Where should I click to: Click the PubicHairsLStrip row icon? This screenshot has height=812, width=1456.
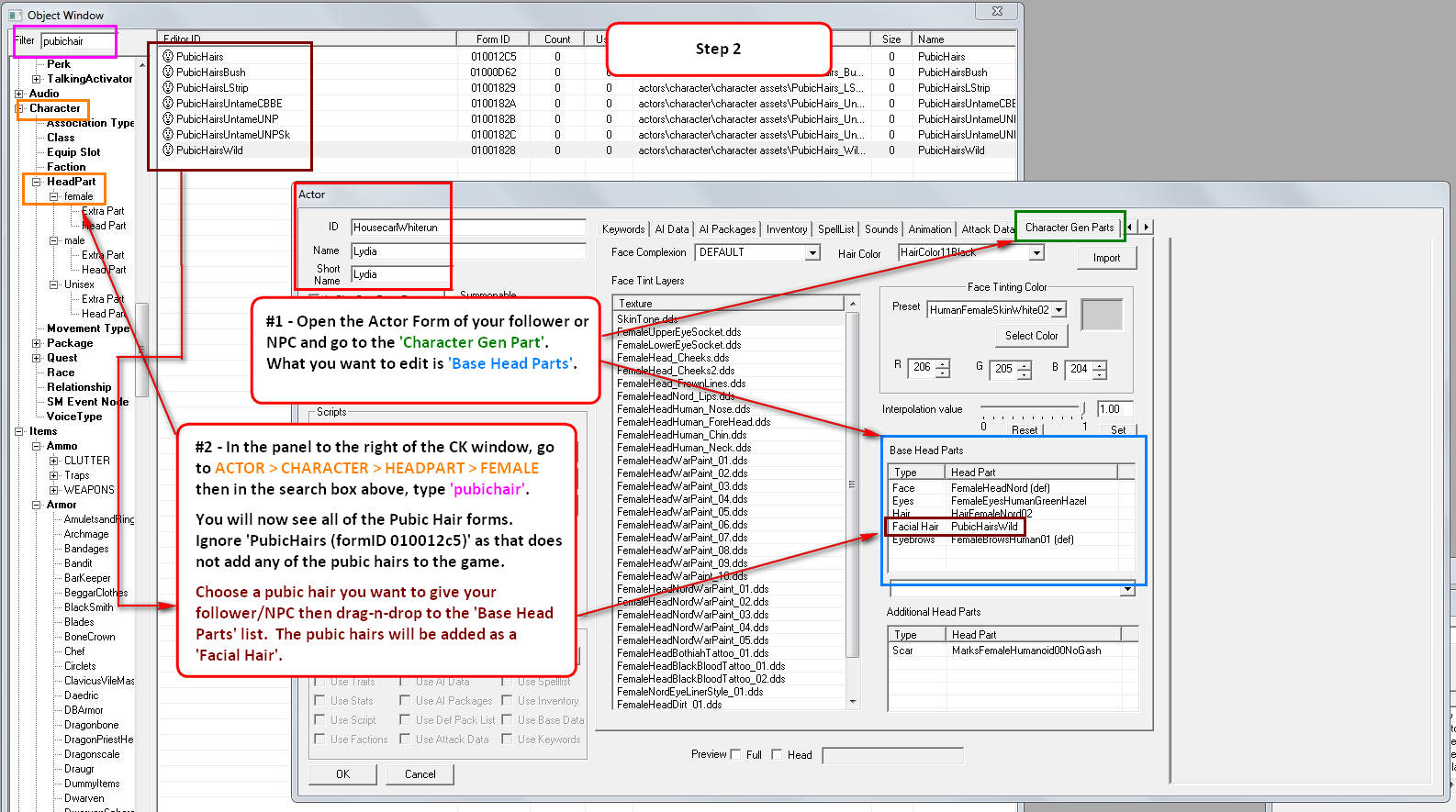coord(168,87)
